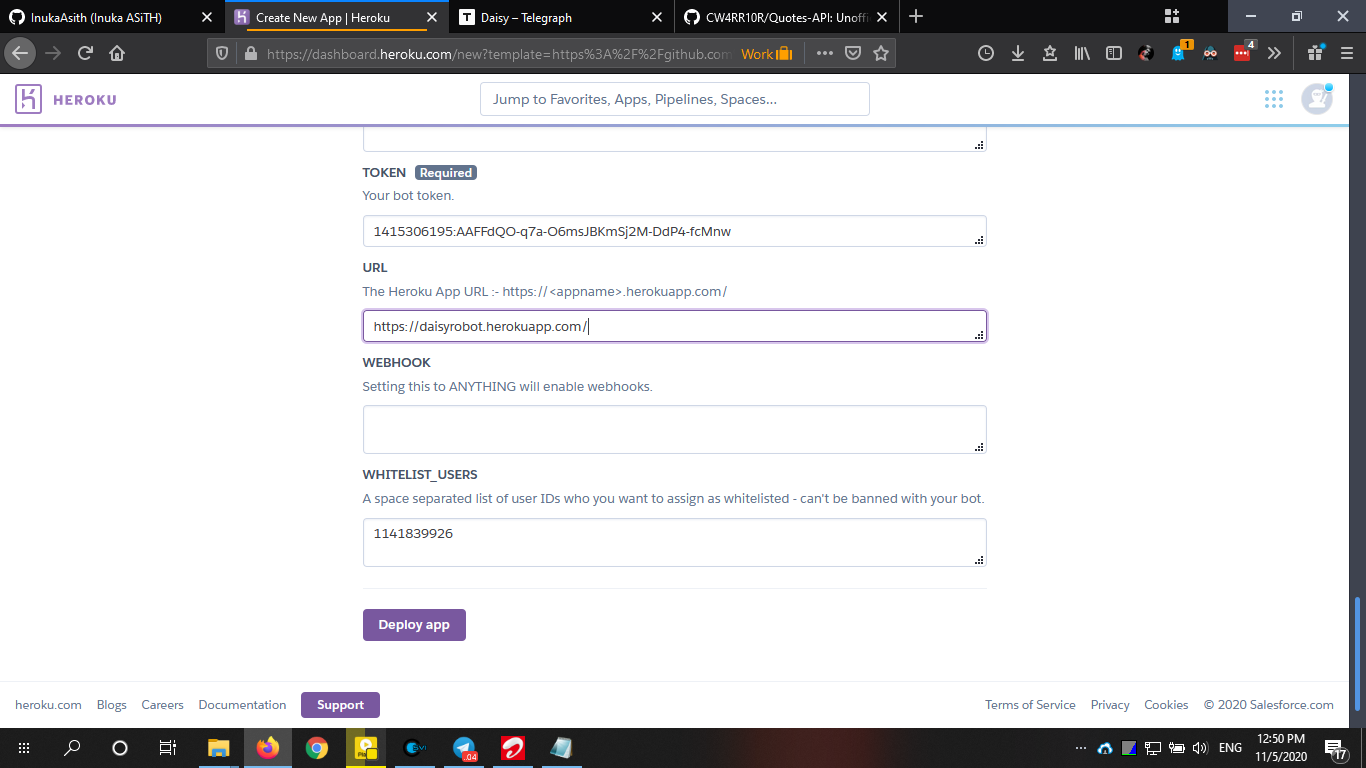The image size is (1366, 768).
Task: Open Windows notification center
Action: point(1336,748)
